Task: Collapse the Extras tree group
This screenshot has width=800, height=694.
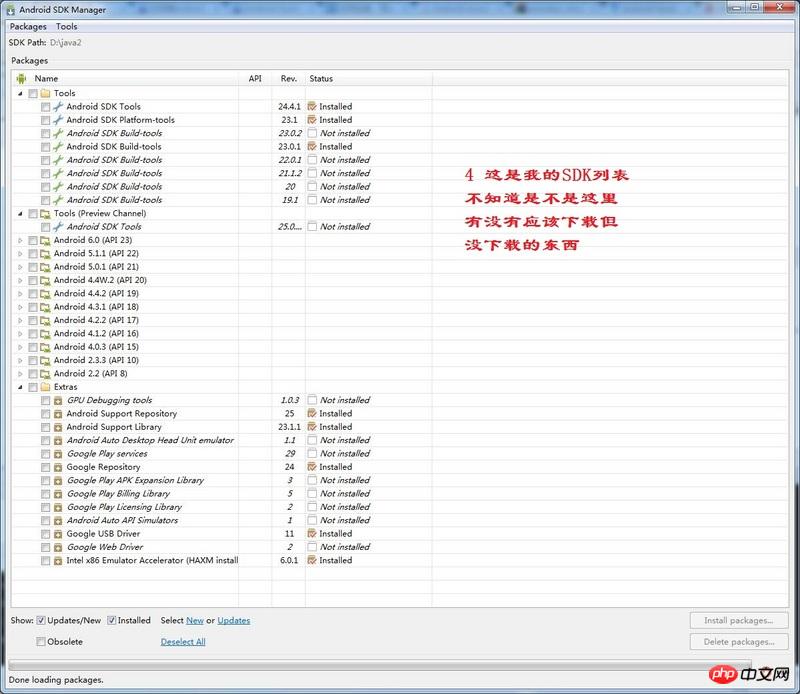Action: pyautogui.click(x=20, y=387)
